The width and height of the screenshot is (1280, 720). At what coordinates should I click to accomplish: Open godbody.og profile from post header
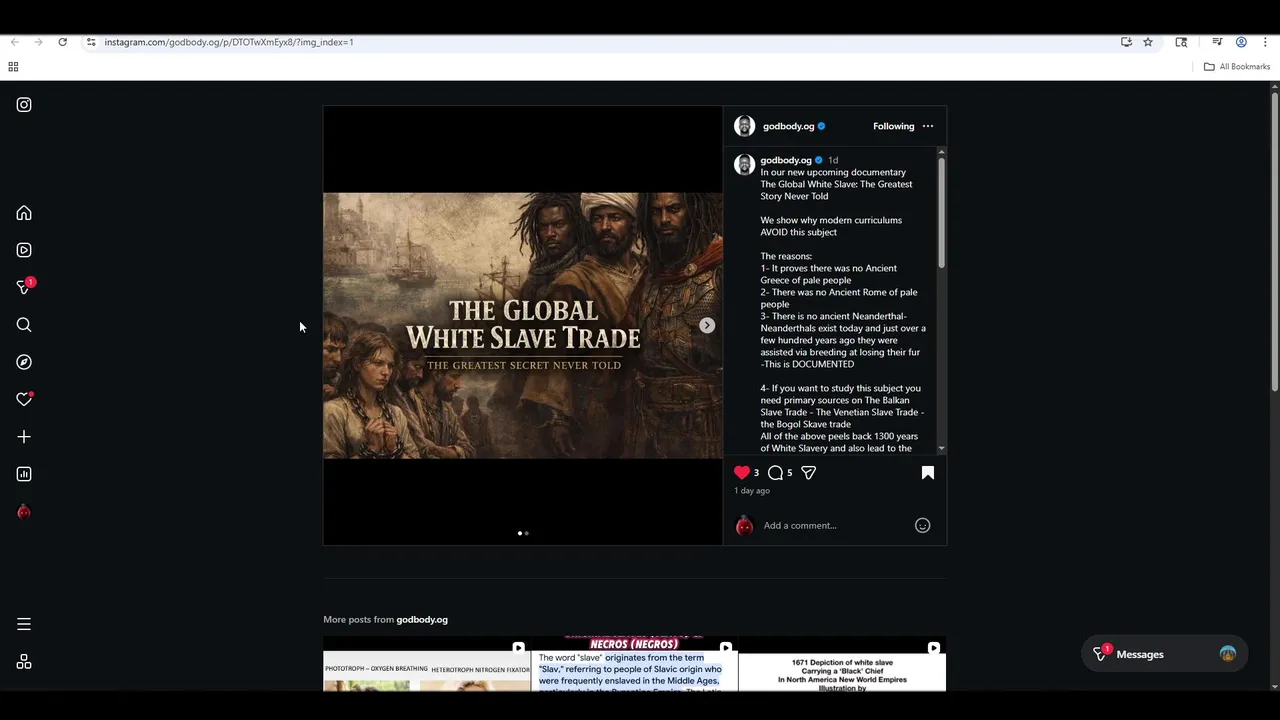click(x=788, y=126)
